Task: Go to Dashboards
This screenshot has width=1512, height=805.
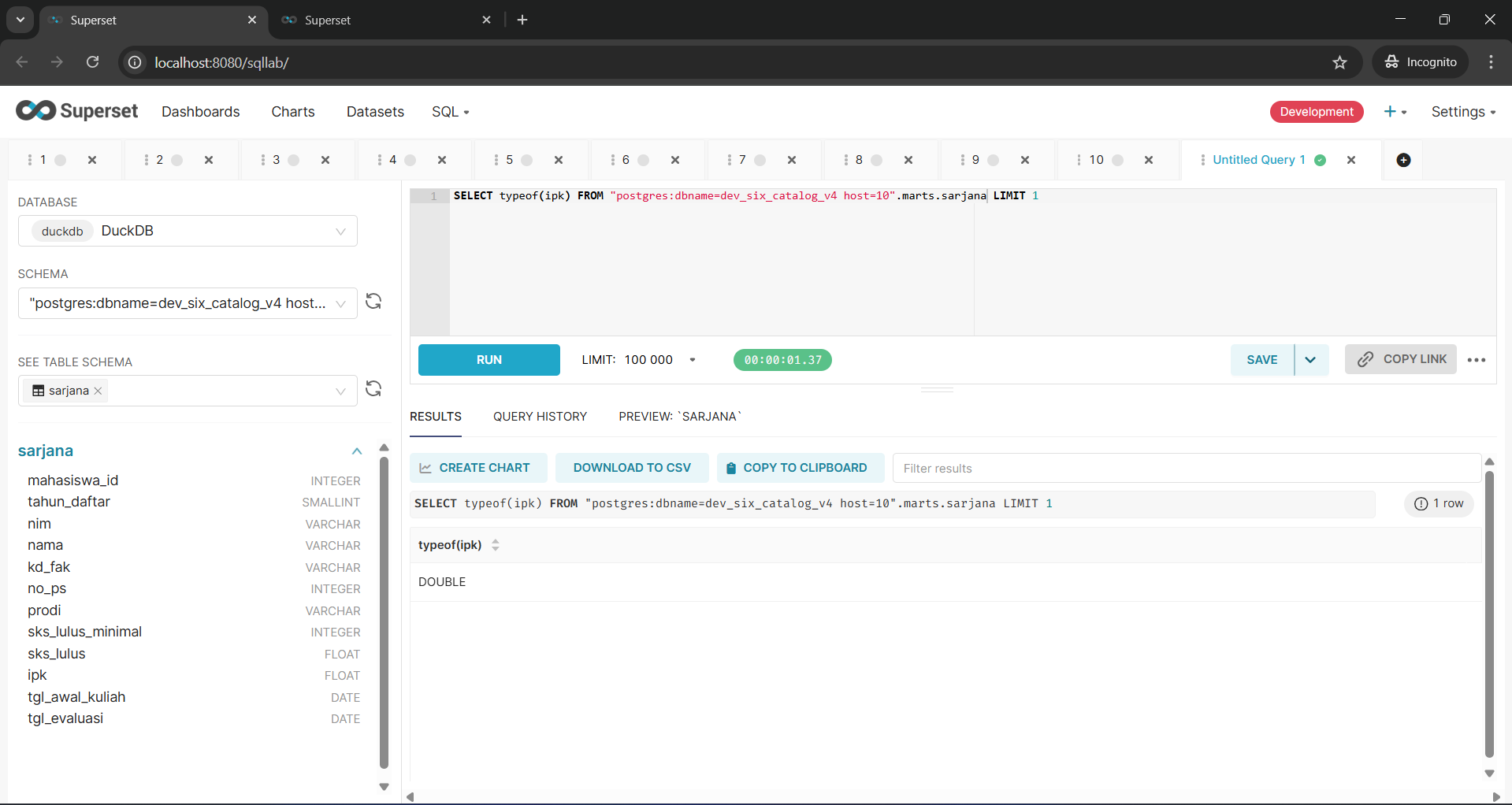Action: [200, 112]
